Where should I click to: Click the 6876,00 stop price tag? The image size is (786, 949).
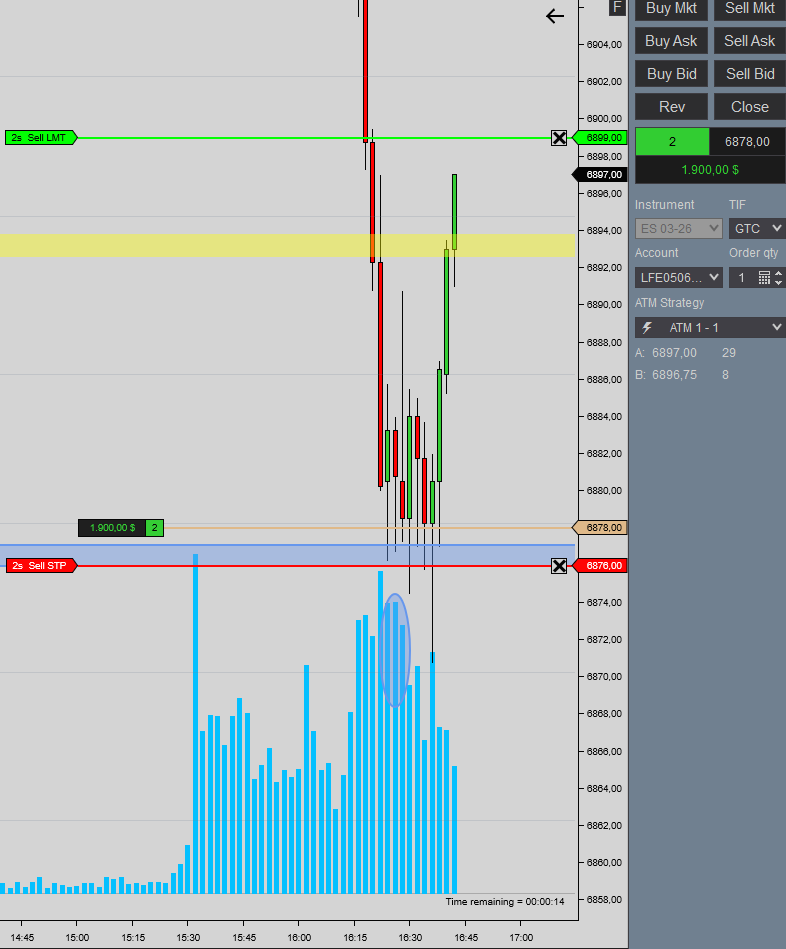click(600, 566)
